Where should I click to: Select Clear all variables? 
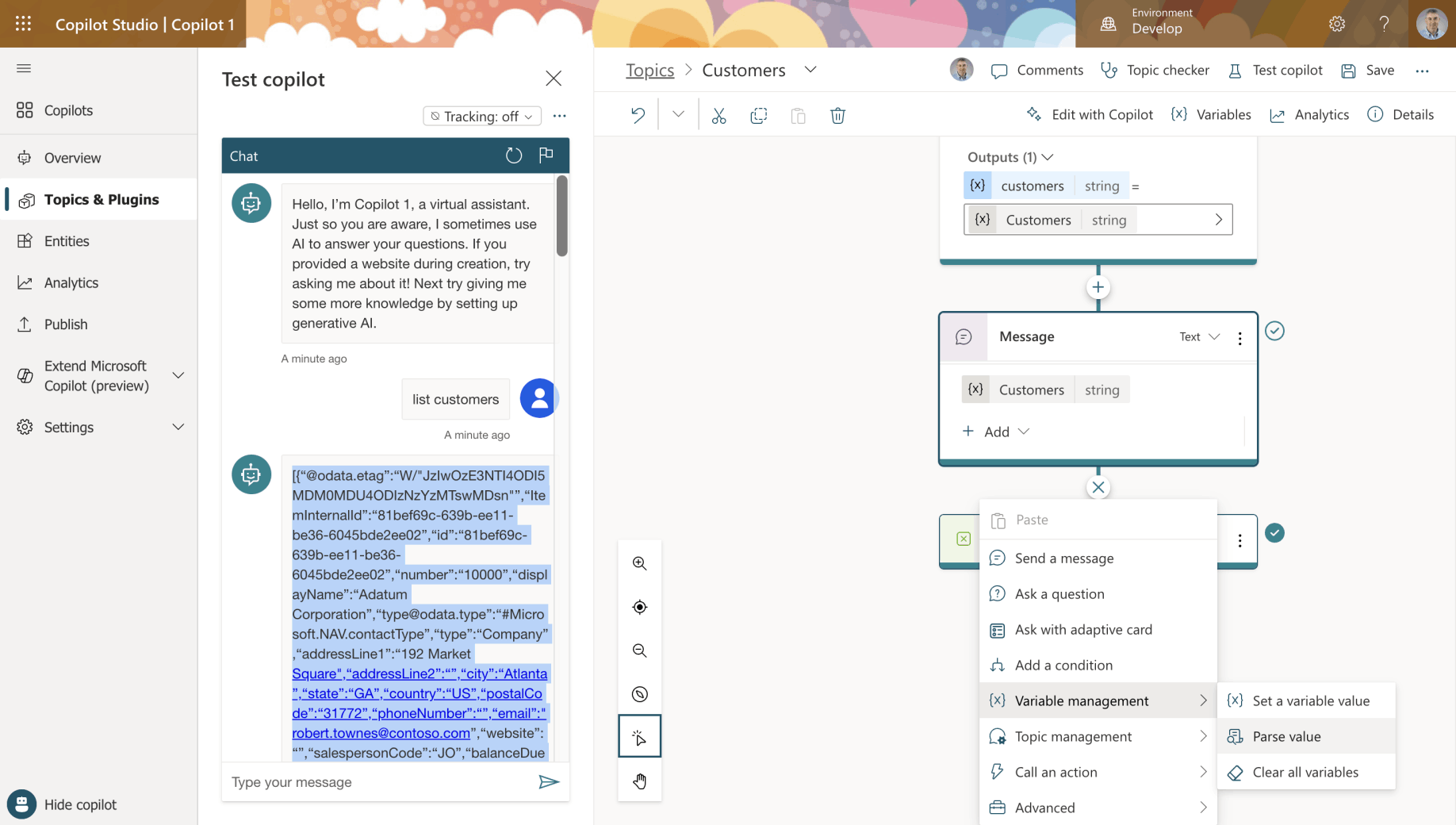[x=1306, y=772]
